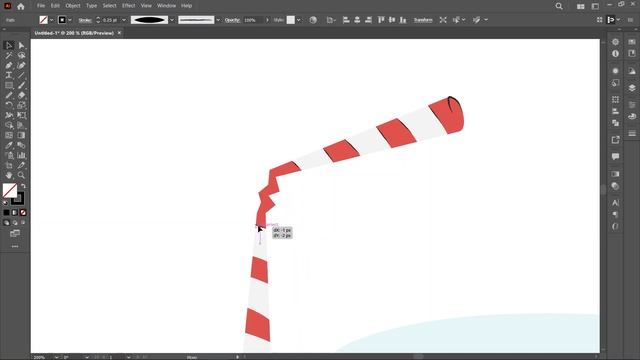Select the Blend tool
Screen dimensions: 640x360
[x=21, y=145]
